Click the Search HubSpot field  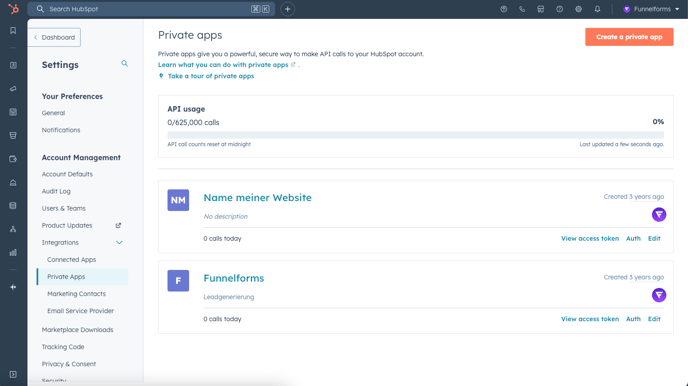point(151,9)
